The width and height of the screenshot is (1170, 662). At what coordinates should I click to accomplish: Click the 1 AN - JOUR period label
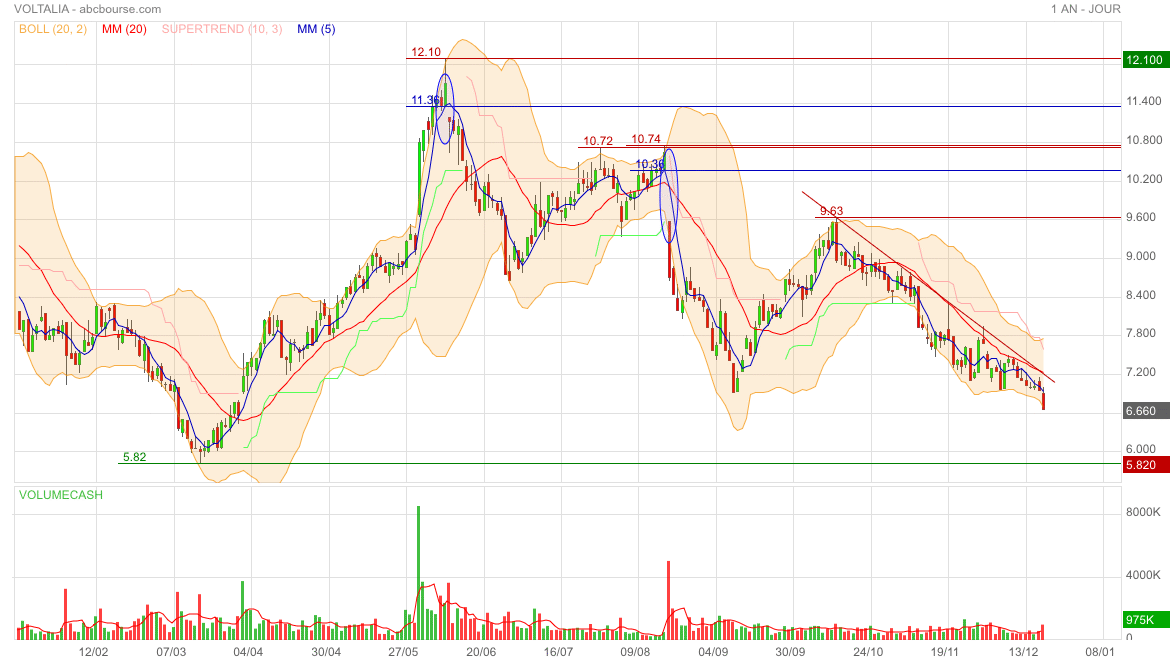1086,9
